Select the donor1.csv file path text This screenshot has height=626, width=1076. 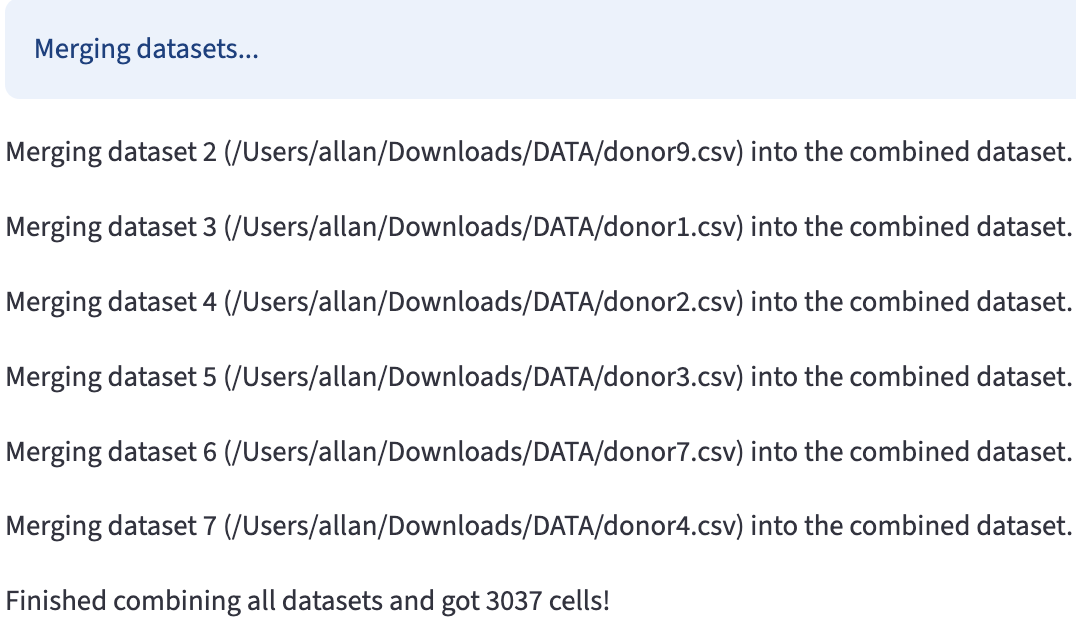pos(483,227)
